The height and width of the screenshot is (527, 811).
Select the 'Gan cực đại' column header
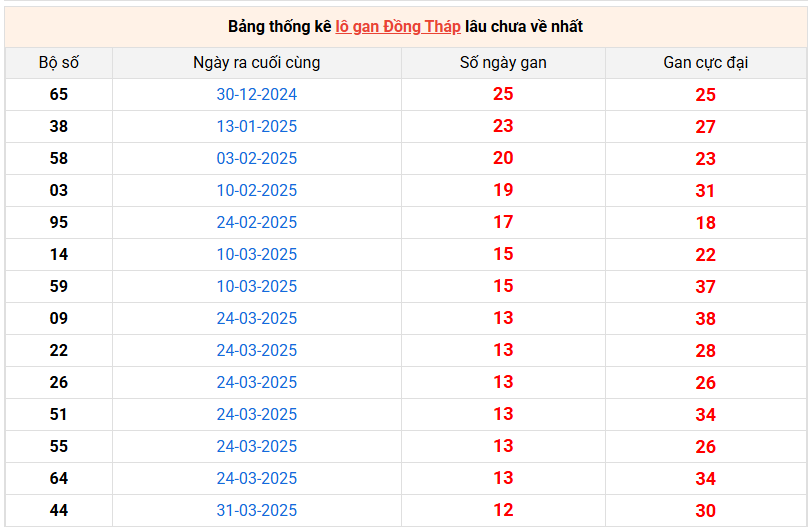pyautogui.click(x=705, y=63)
